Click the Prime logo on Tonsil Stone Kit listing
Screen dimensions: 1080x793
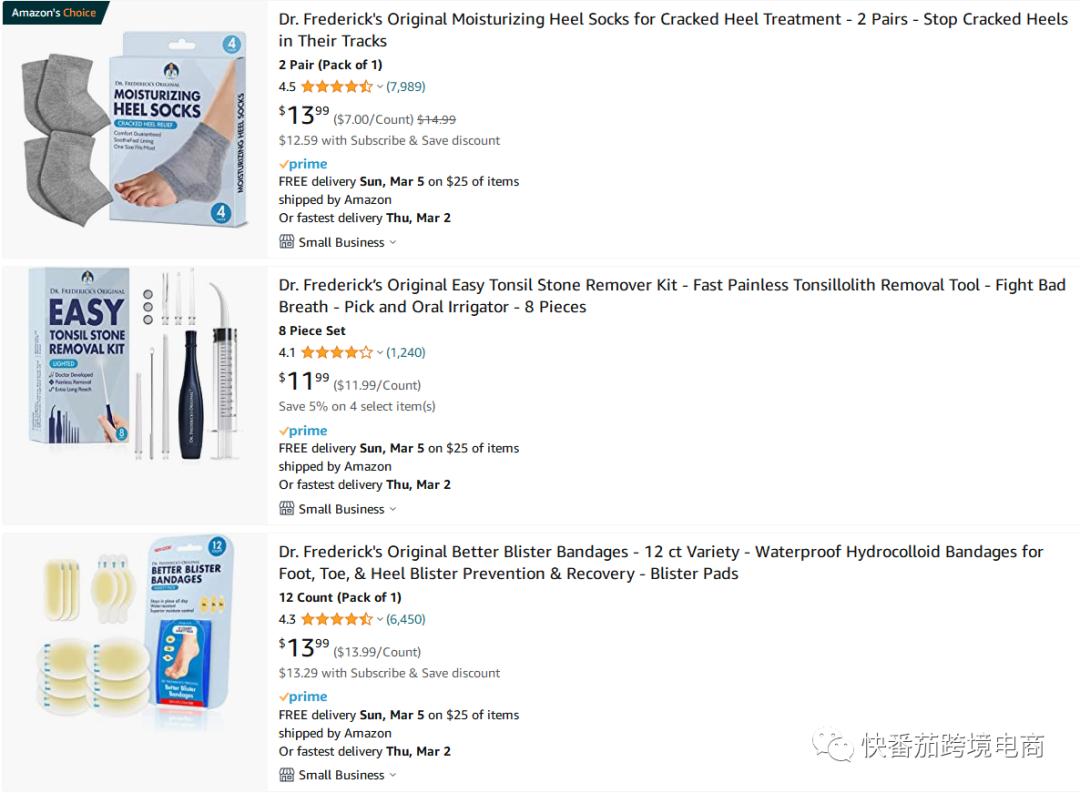pos(303,431)
